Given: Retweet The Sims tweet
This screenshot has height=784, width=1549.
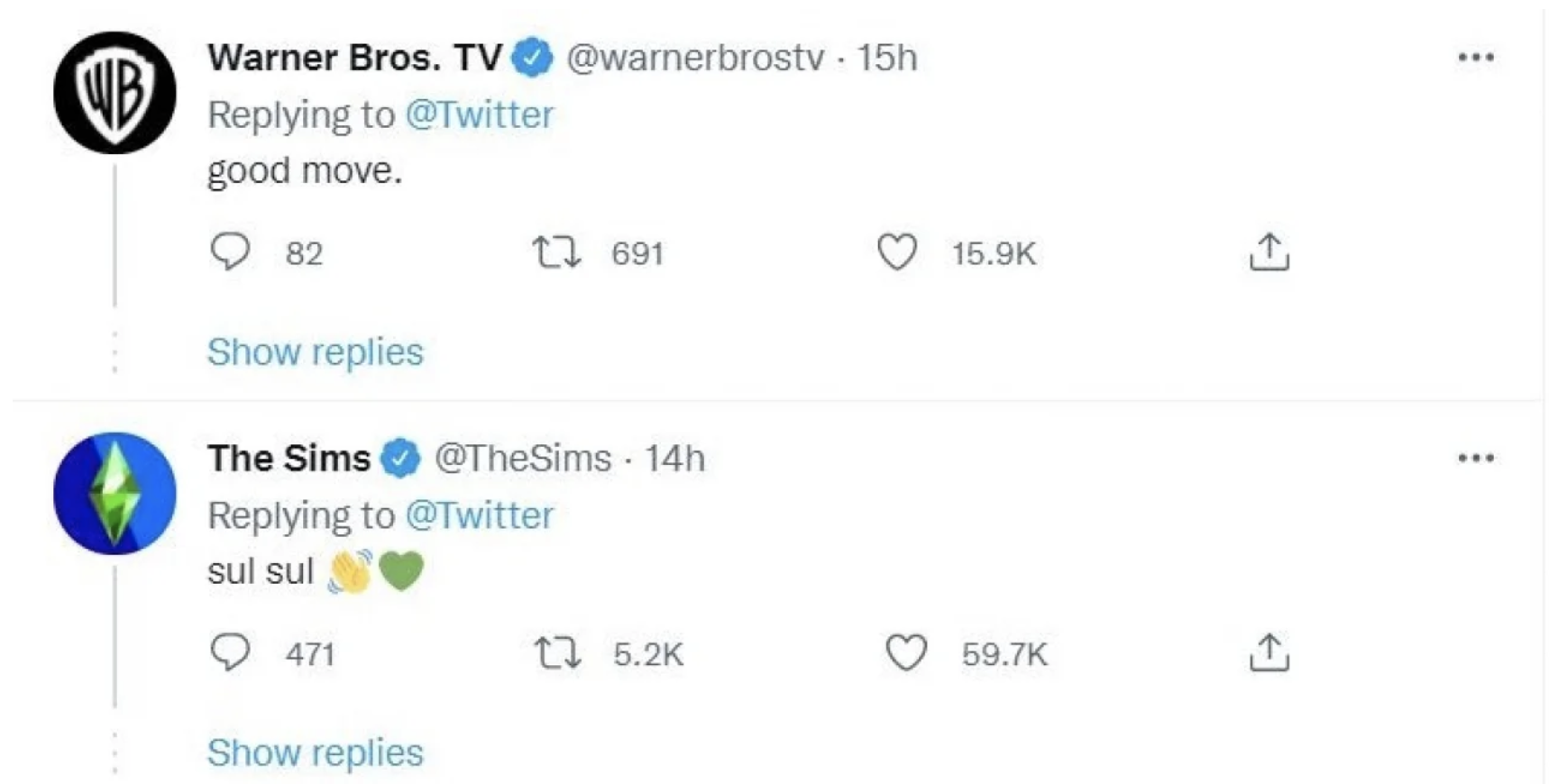Looking at the screenshot, I should coord(556,652).
